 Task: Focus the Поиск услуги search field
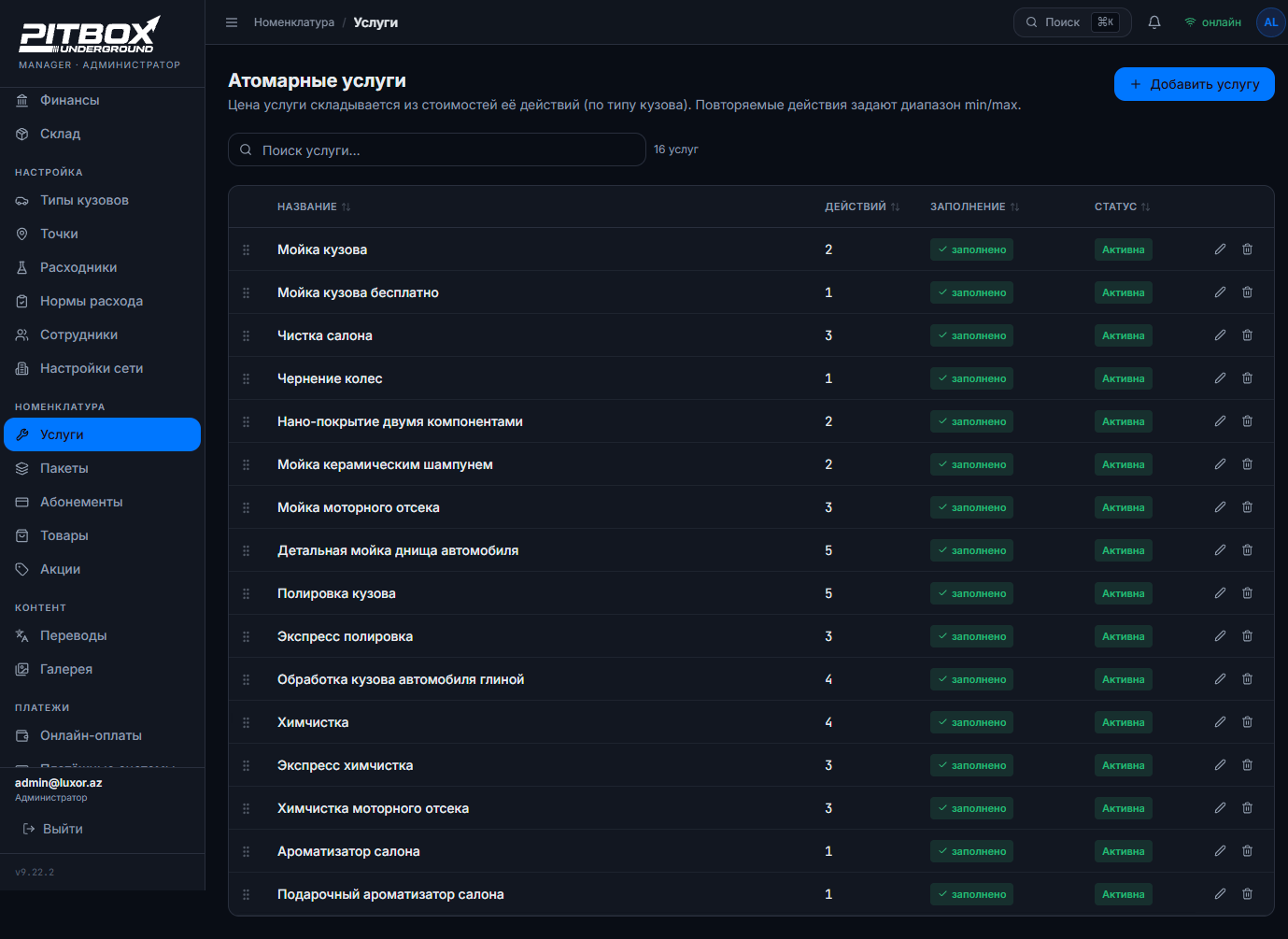pyautogui.click(x=437, y=149)
